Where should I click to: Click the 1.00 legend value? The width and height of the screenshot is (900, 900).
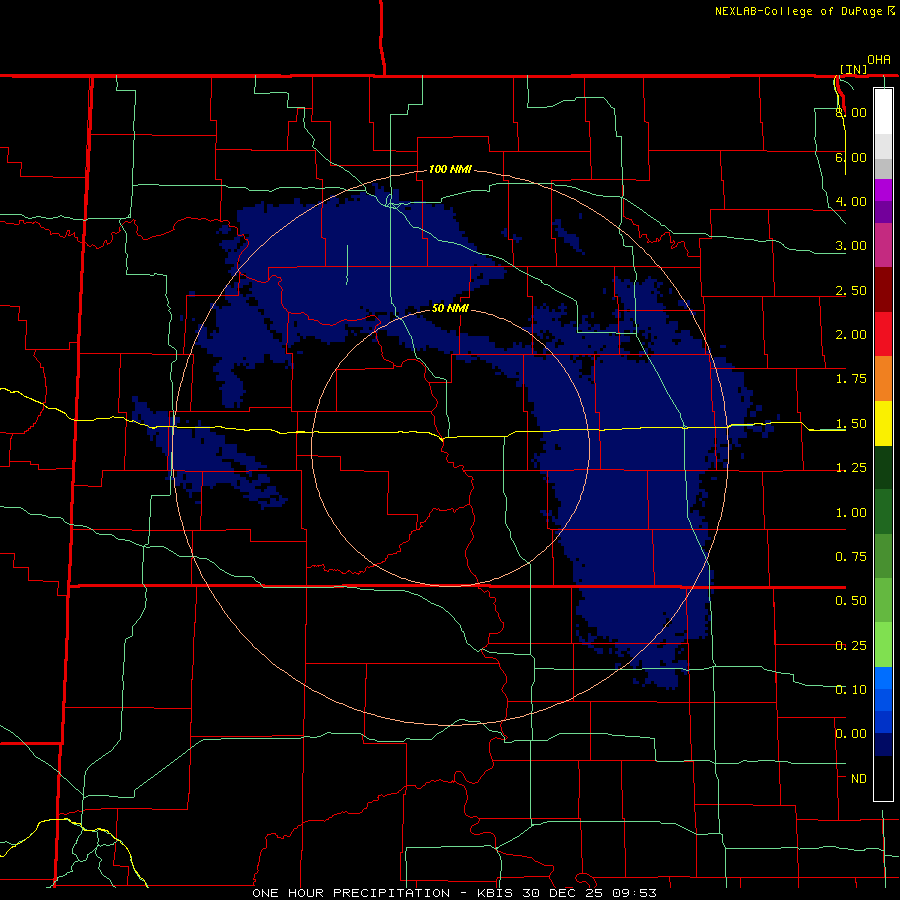[x=851, y=513]
